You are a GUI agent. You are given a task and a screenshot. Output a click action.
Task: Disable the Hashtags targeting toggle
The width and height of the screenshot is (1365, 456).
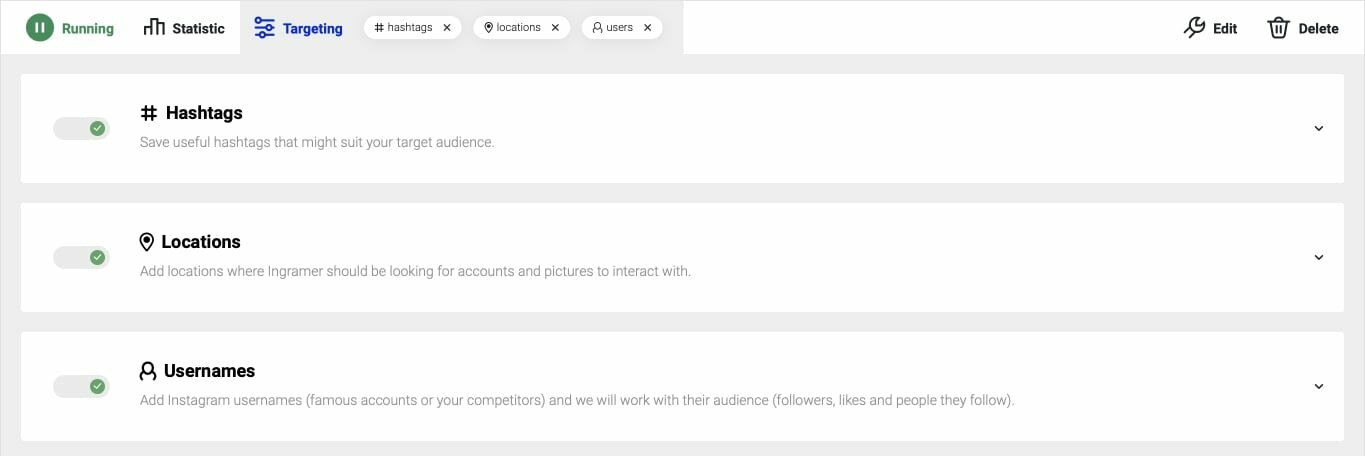(81, 128)
